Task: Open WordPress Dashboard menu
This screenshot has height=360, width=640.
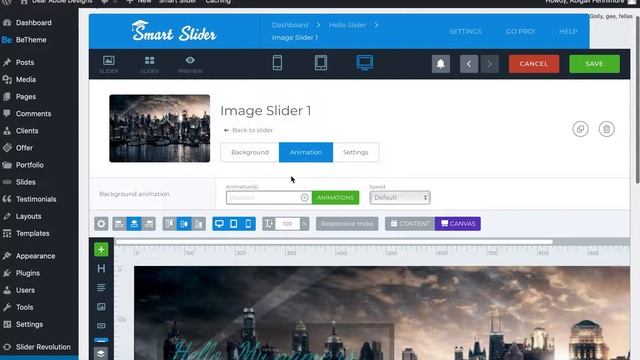Action: [33, 22]
